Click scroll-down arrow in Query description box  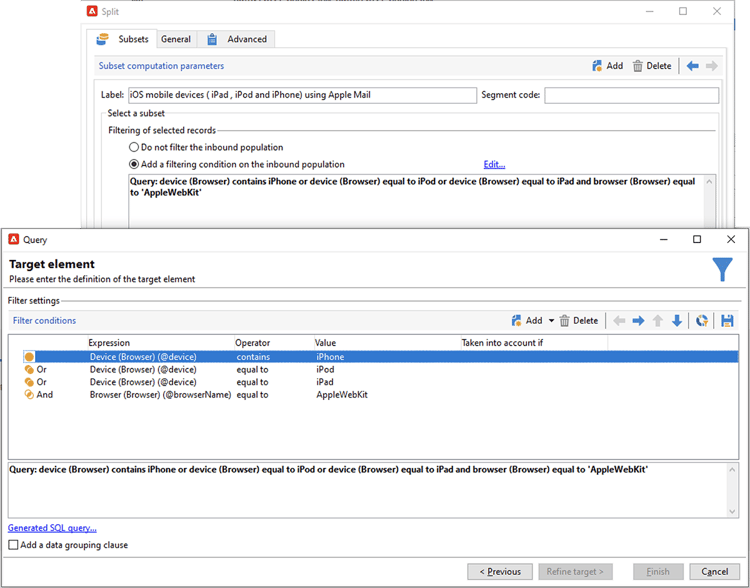[732, 511]
